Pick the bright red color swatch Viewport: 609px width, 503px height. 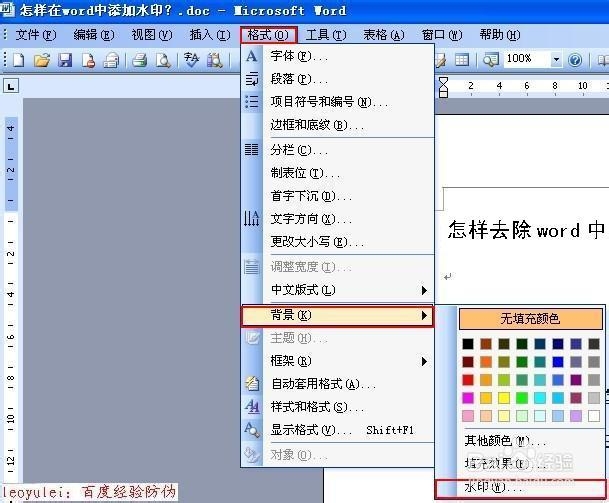(x=468, y=379)
